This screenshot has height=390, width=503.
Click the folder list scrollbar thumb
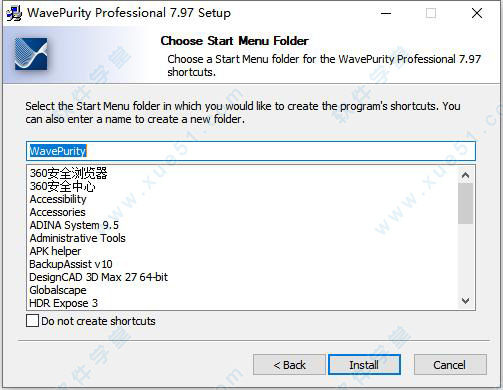click(x=465, y=203)
